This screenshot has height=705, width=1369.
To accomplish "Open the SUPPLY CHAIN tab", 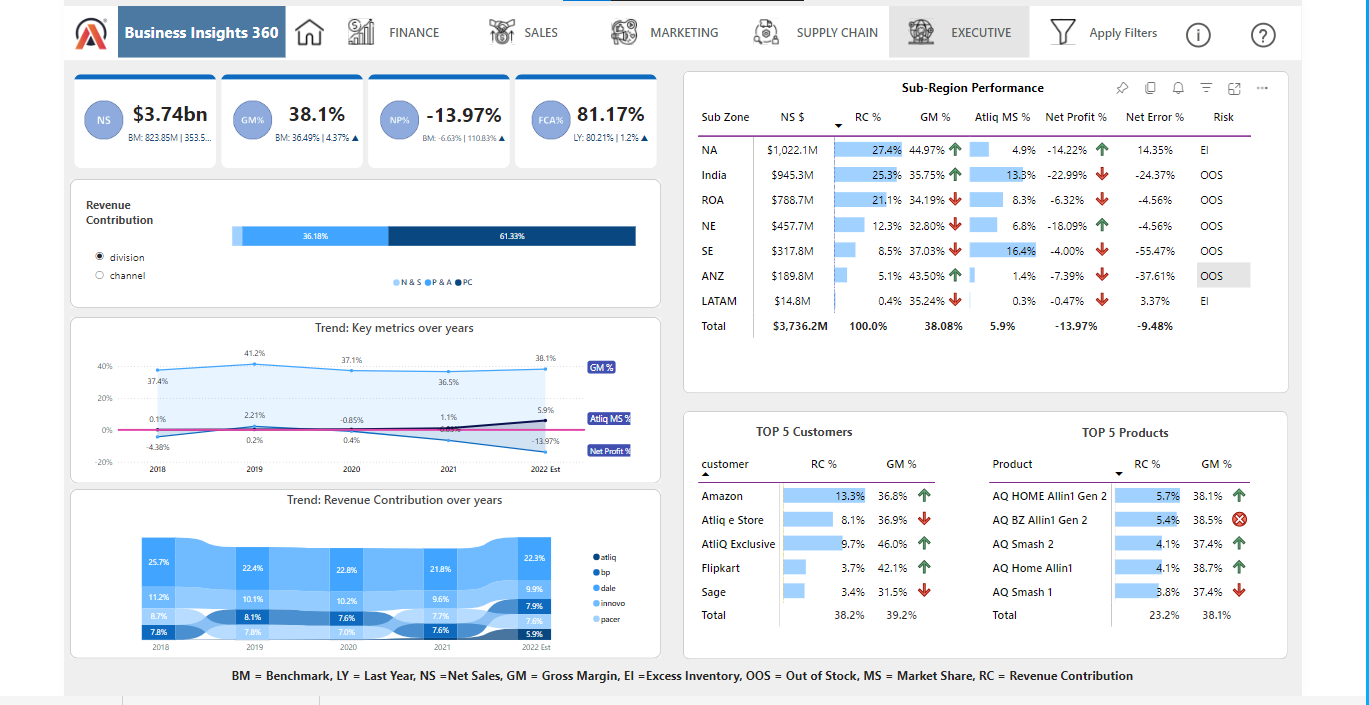I will 837,33.
